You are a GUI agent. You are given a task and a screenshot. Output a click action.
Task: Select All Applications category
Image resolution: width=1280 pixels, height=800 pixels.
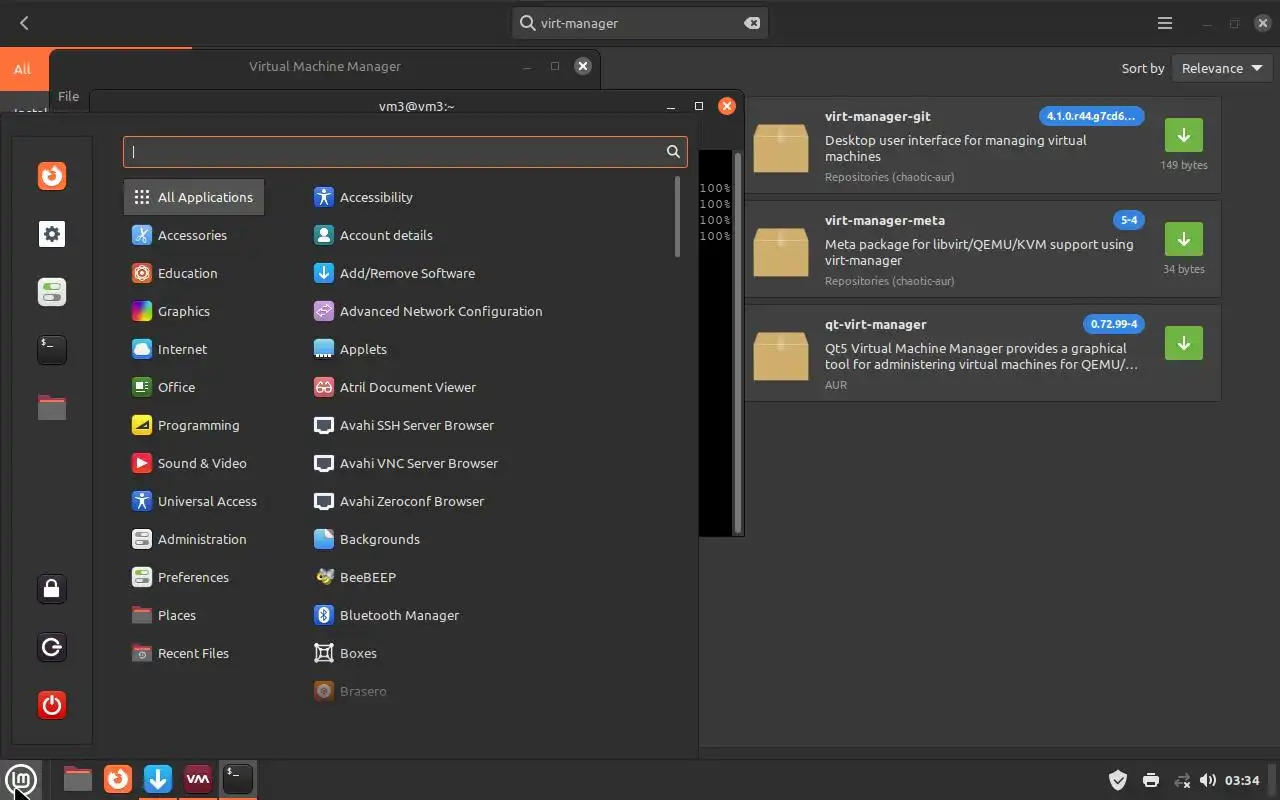[194, 197]
